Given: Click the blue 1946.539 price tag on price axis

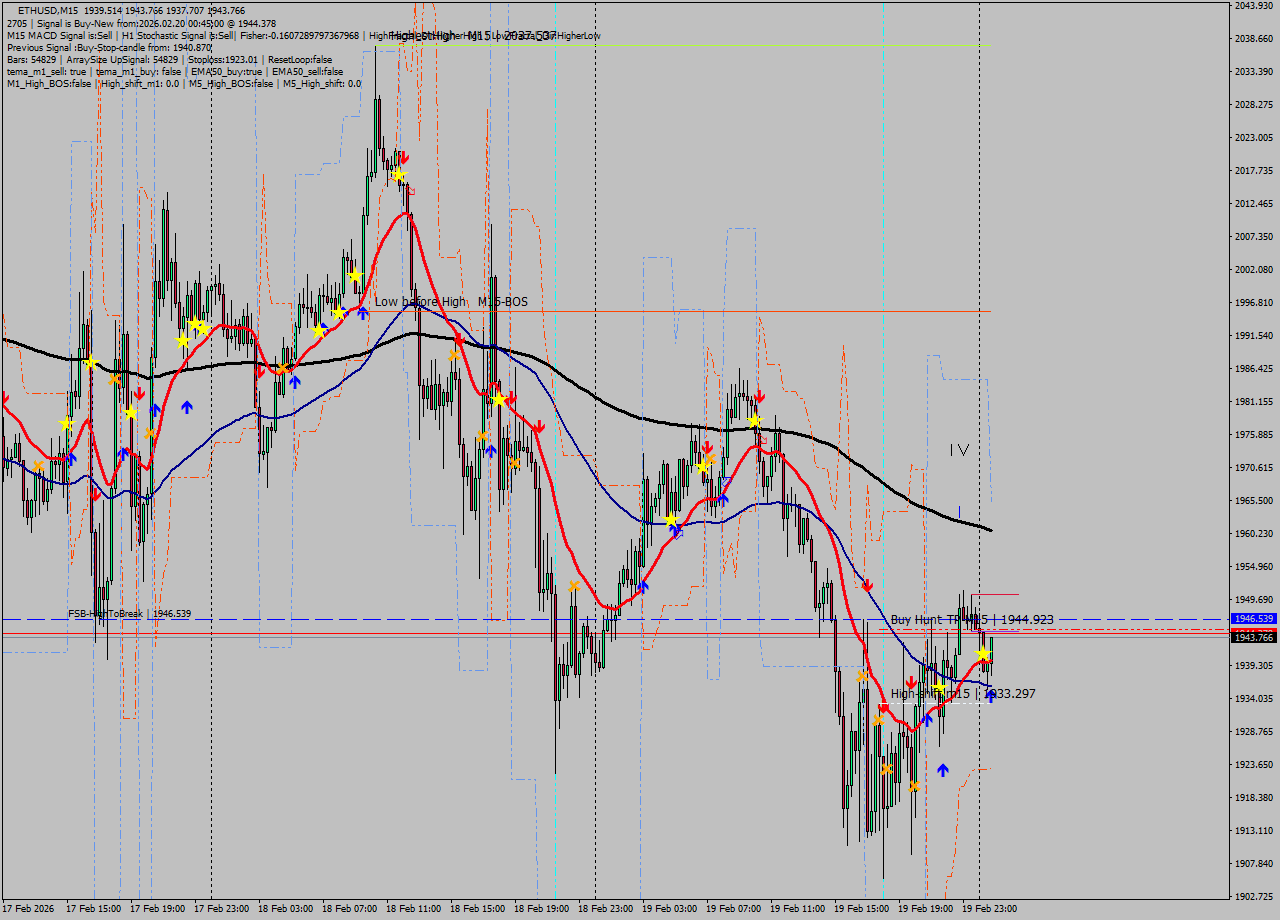Looking at the screenshot, I should point(1253,619).
